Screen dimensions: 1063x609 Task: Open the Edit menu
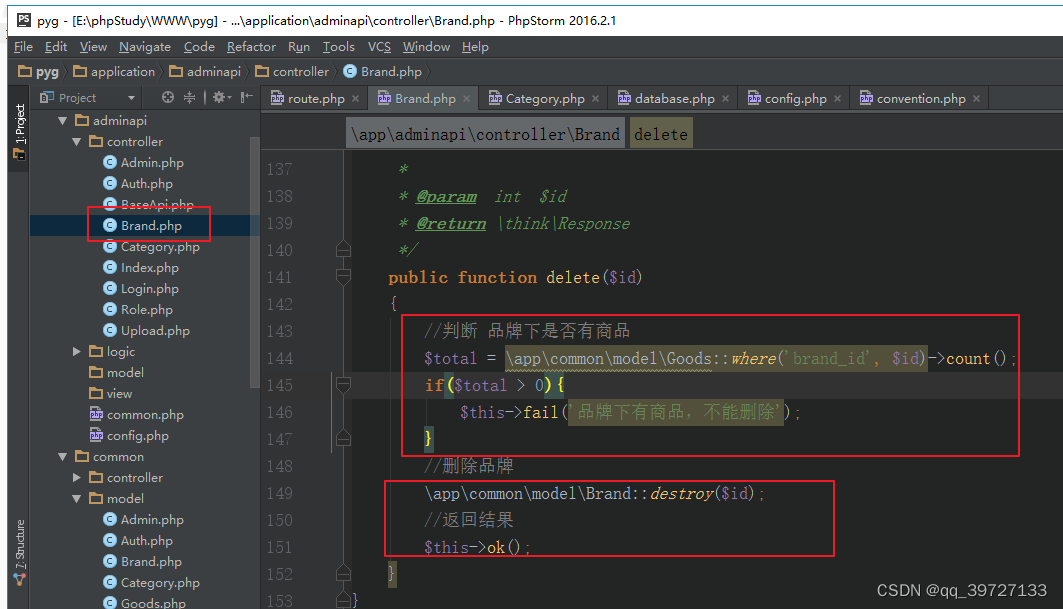coord(56,47)
